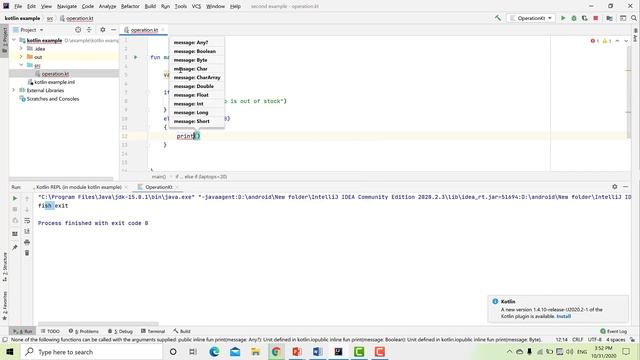Print the Run console output
This screenshot has width=640, height=360.
coord(27,242)
